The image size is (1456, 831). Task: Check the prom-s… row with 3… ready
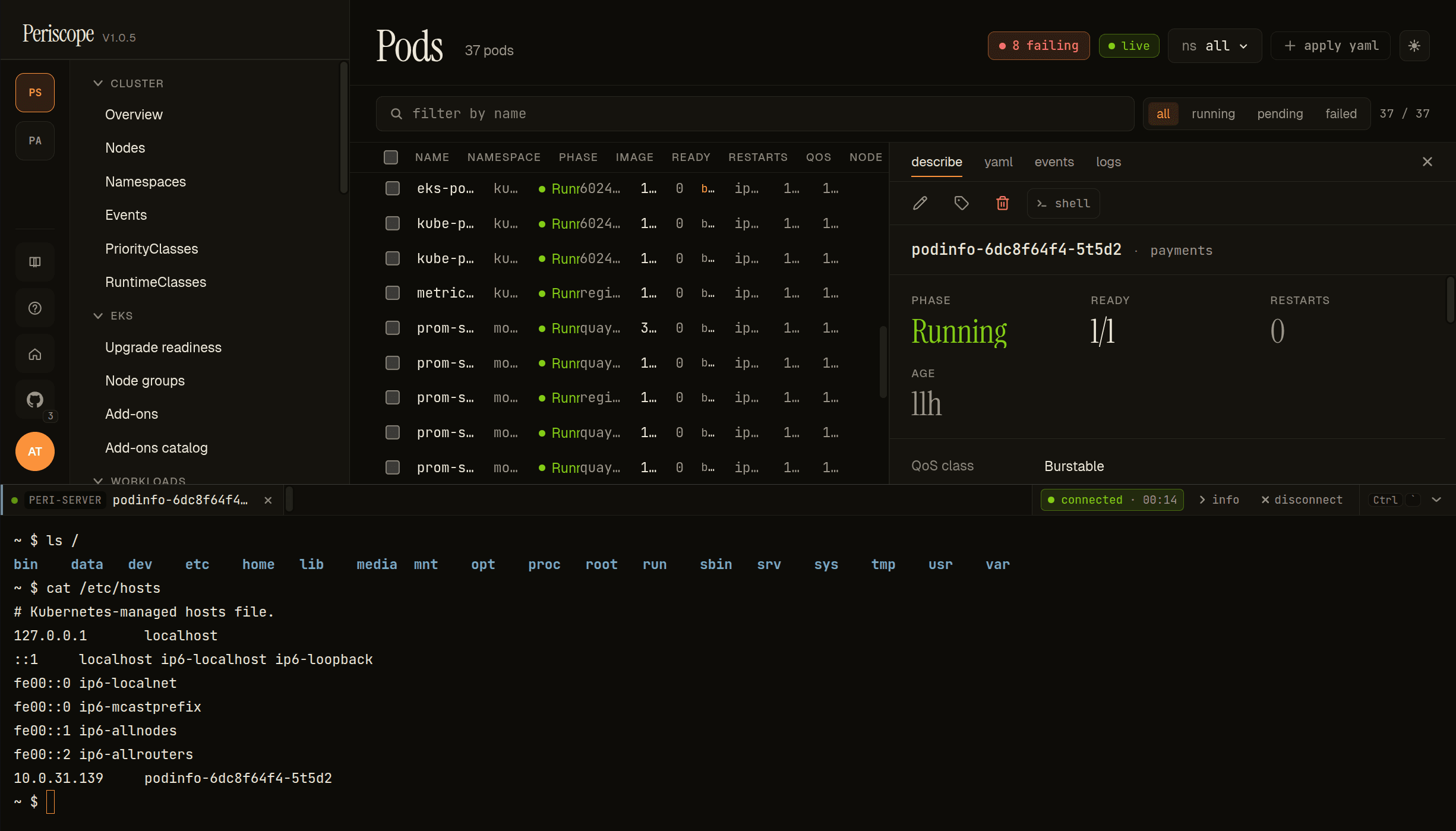click(392, 328)
